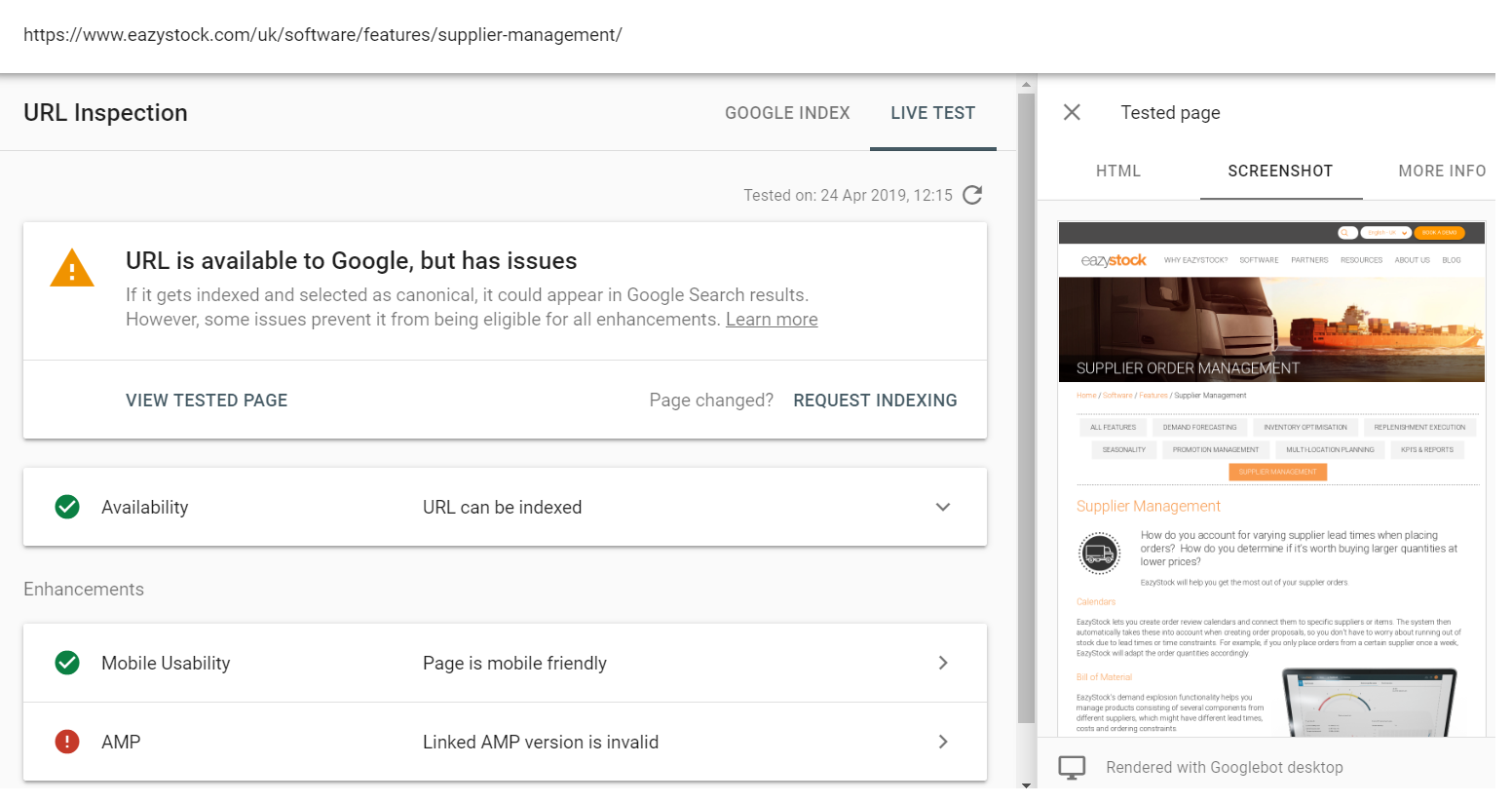Click the AMP label
Image resolution: width=1512 pixels, height=803 pixels.
coord(121,742)
